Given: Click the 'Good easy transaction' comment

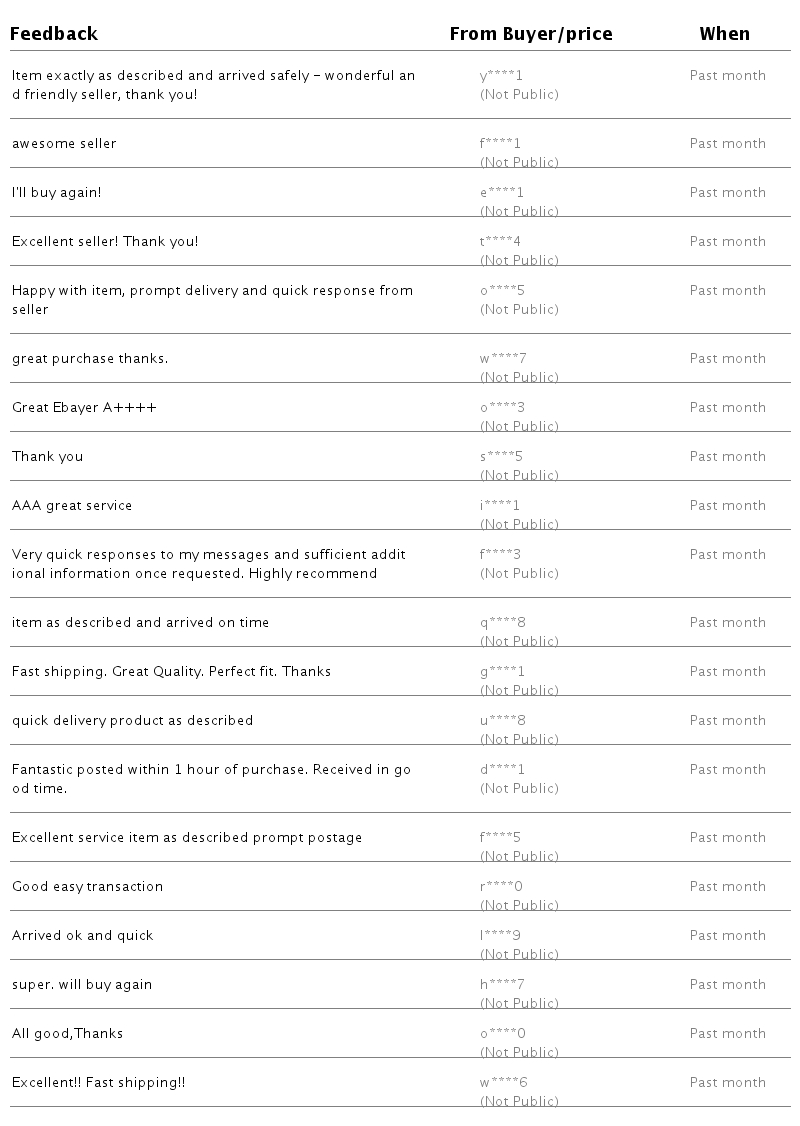Looking at the screenshot, I should [x=87, y=887].
